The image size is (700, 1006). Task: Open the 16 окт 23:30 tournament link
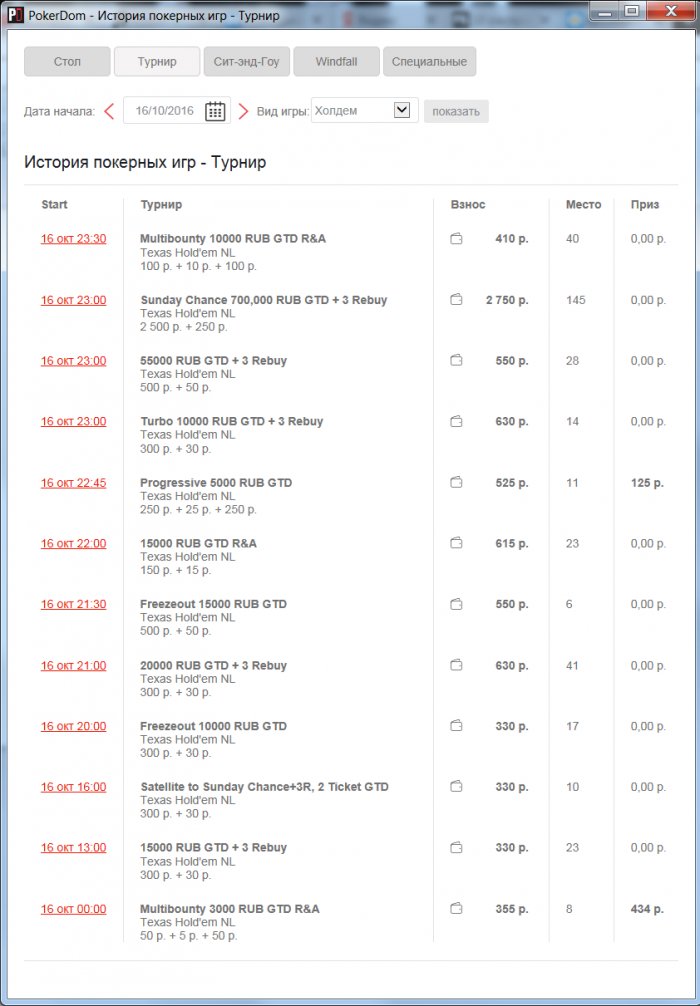click(x=73, y=239)
